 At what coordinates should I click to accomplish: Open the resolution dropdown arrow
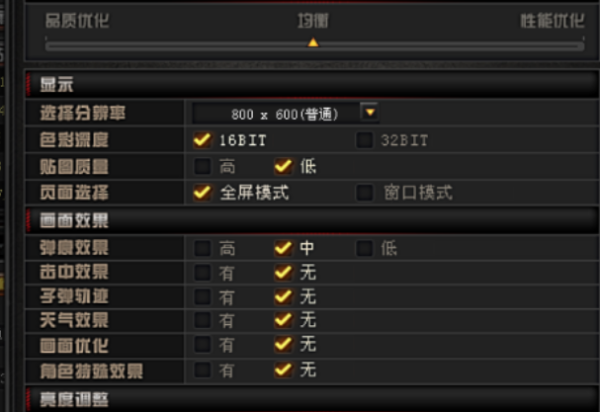370,112
